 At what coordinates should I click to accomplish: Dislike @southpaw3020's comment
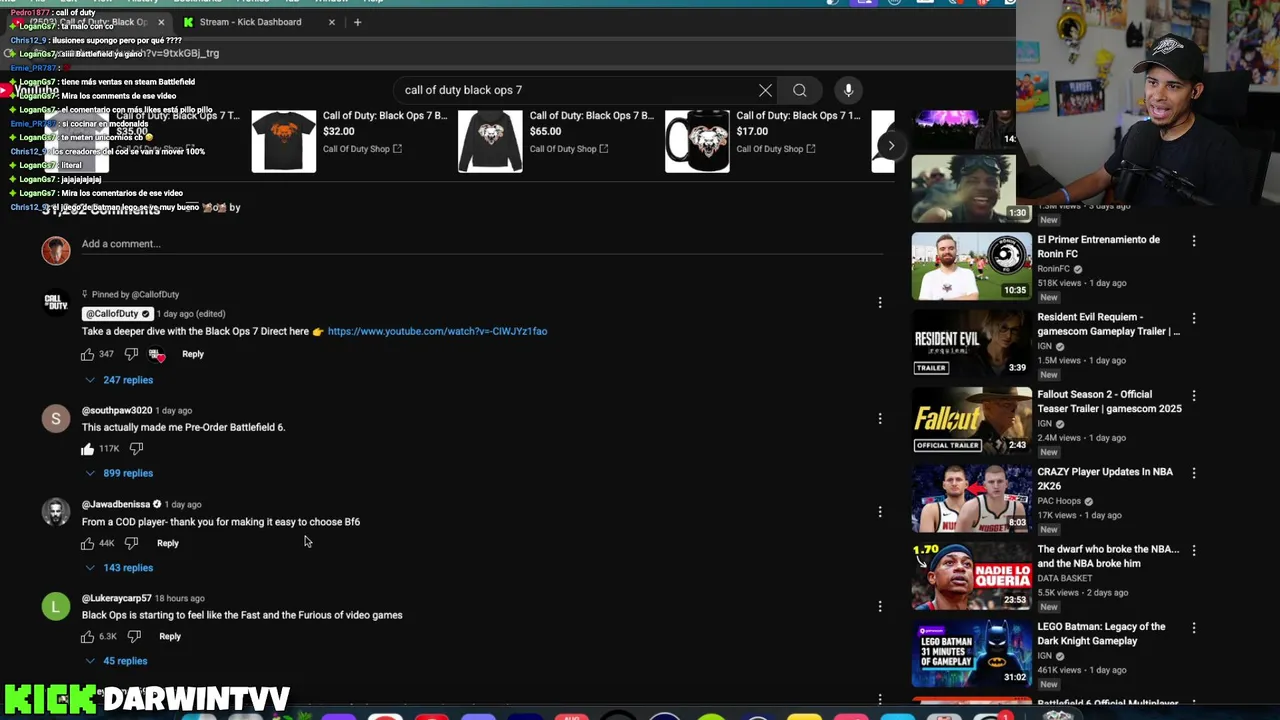point(136,449)
